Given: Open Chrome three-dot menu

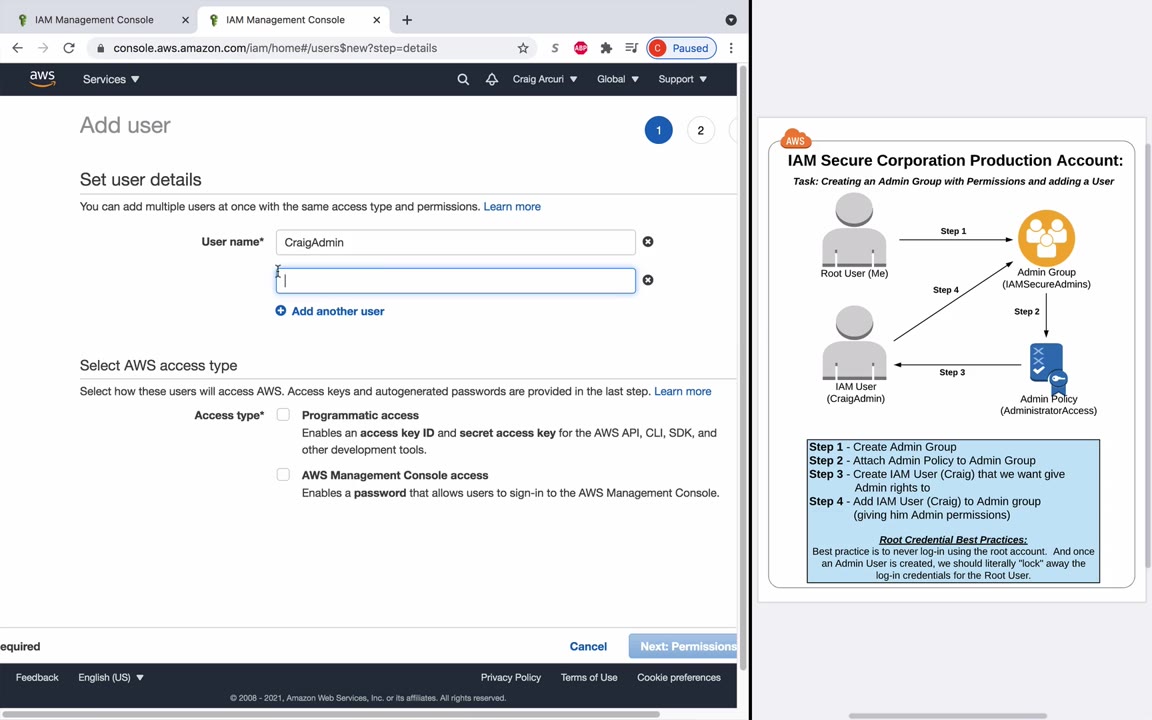Looking at the screenshot, I should [731, 48].
